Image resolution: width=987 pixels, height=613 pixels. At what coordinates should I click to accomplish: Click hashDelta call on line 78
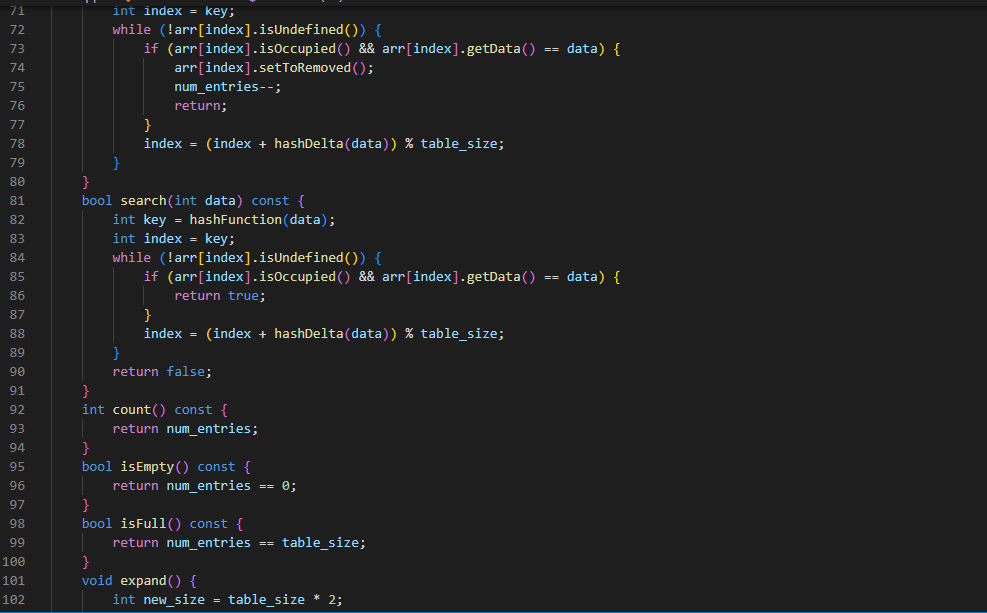pos(308,143)
